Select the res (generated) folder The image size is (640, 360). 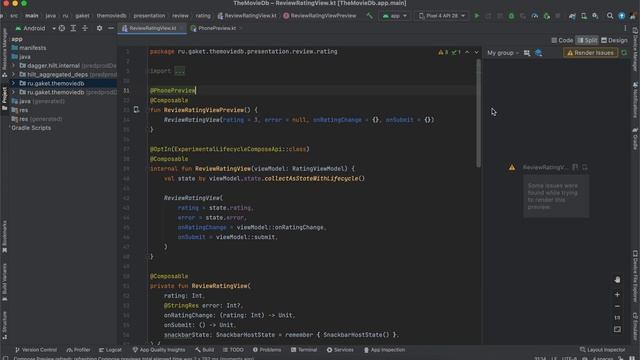coord(37,119)
